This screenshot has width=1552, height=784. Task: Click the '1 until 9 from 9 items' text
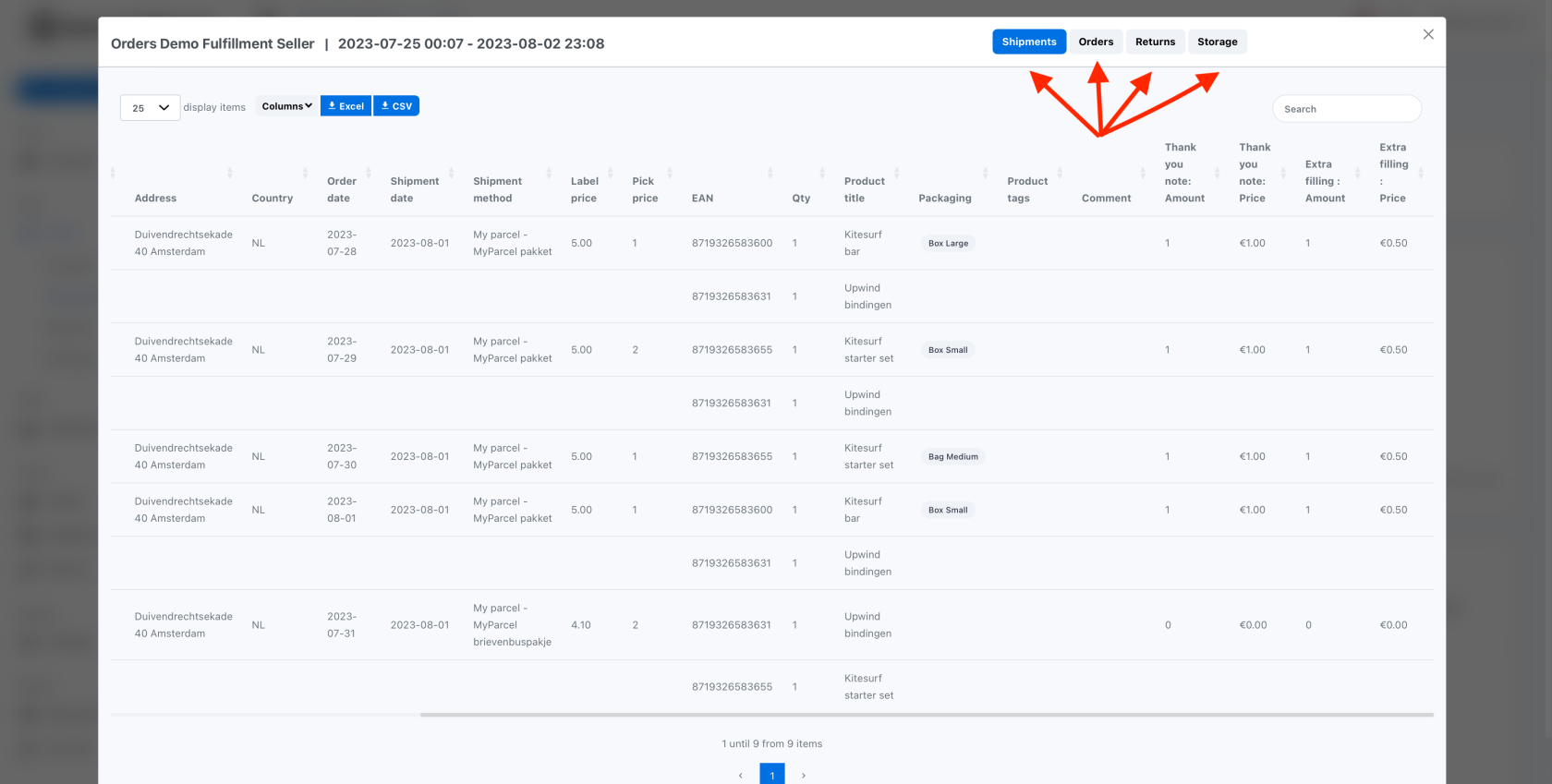(772, 743)
